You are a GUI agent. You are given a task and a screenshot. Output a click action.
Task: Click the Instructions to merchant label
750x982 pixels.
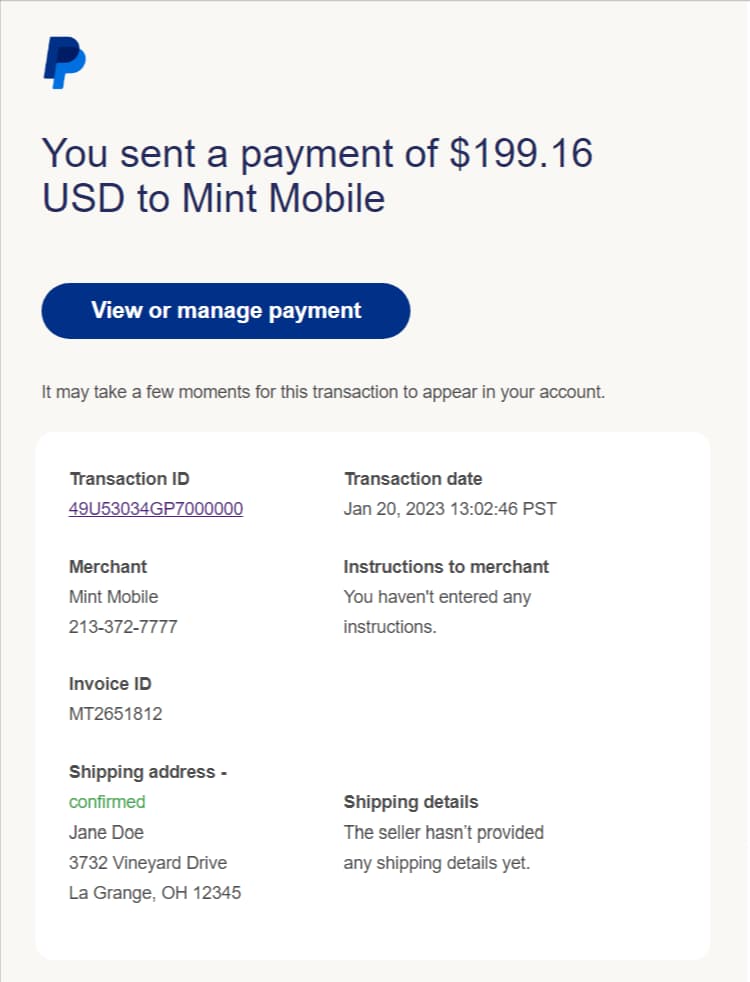point(446,567)
